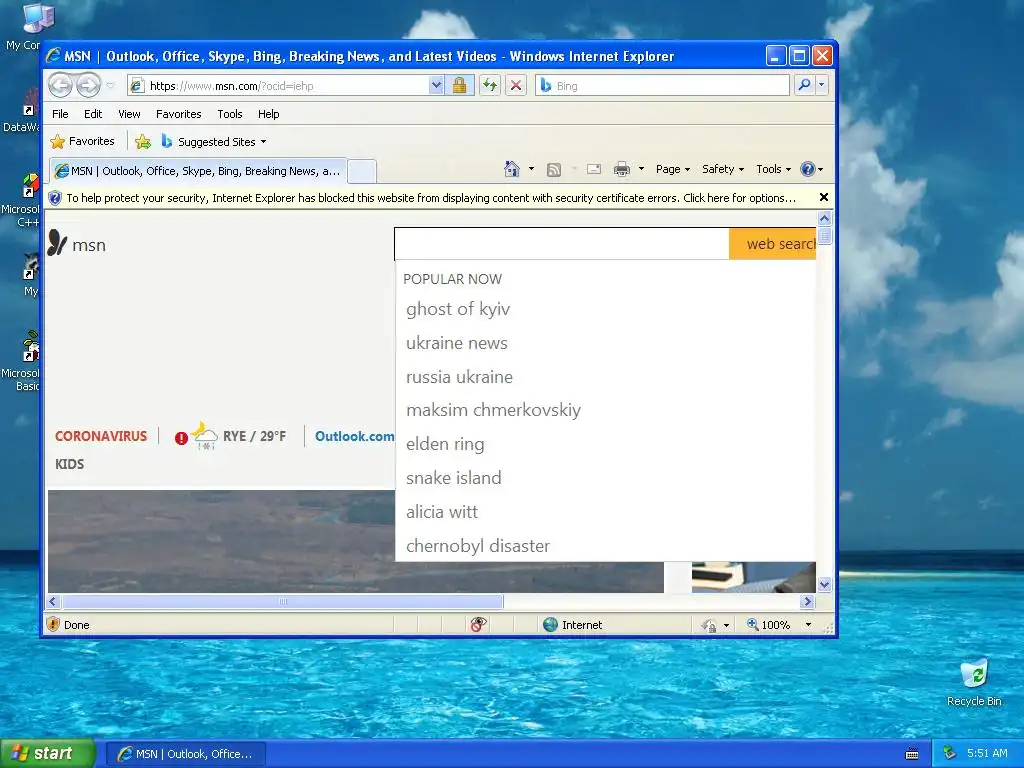Screen dimensions: 1024x768
Task: Click the orange web search button
Action: pyautogui.click(x=773, y=244)
